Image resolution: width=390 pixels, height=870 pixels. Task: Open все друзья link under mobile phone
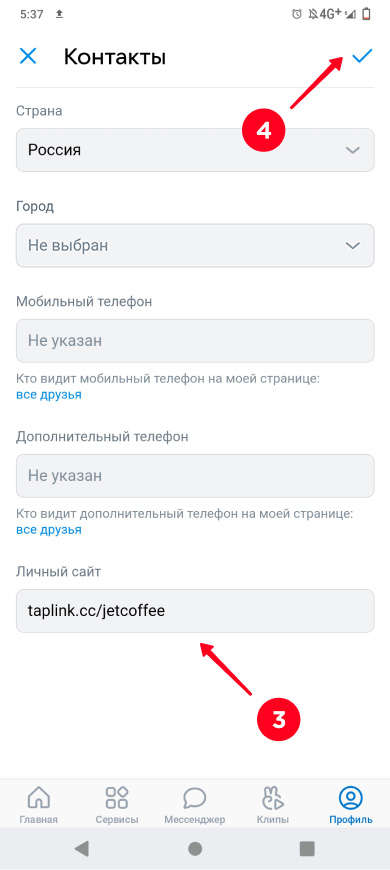tap(49, 395)
